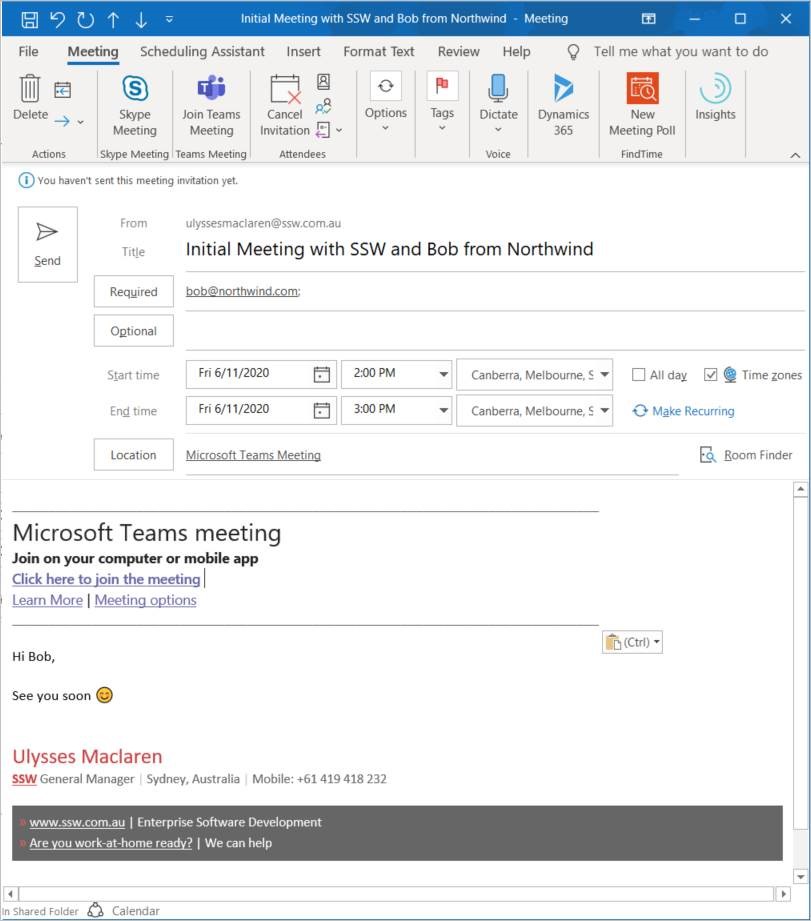This screenshot has height=921, width=811.
Task: Send the meeting invitation
Action: tap(47, 245)
